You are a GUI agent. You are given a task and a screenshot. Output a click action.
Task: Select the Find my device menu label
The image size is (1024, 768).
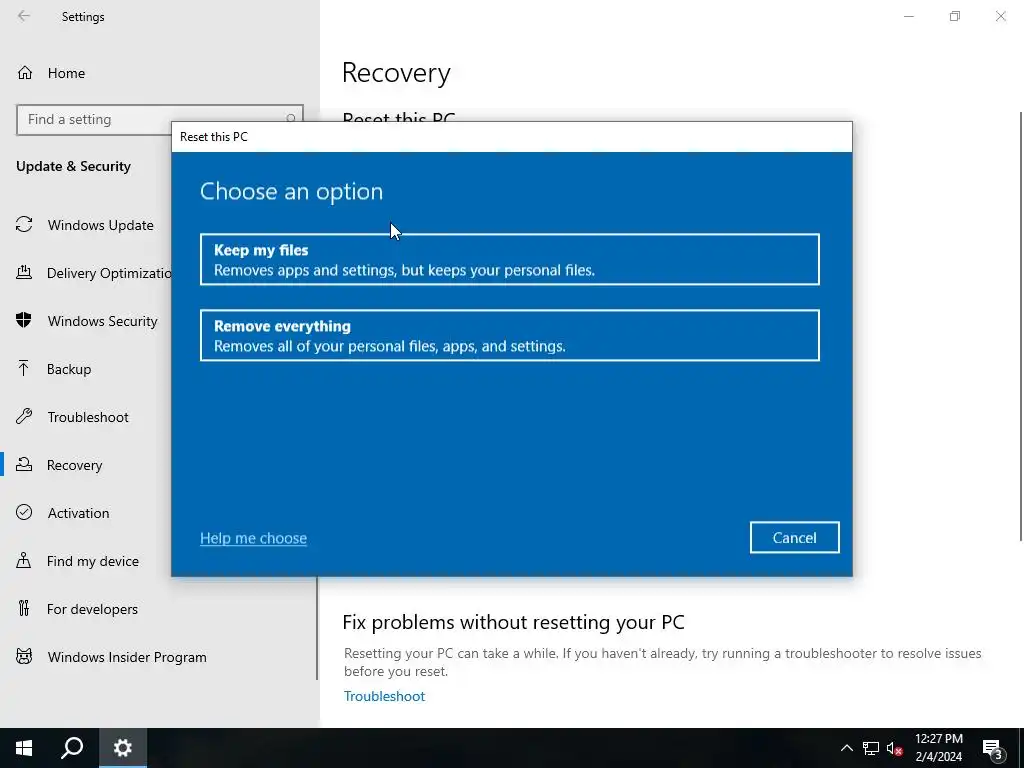pyautogui.click(x=93, y=561)
